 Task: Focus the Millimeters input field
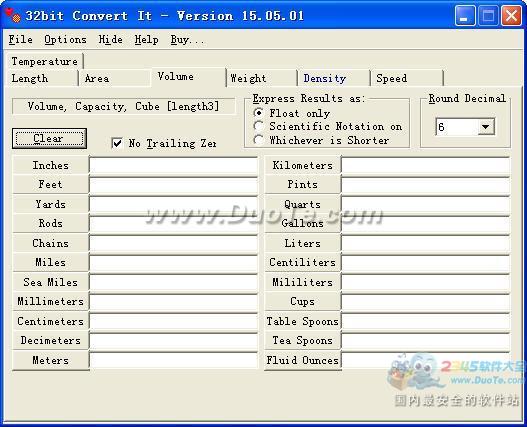pos(174,302)
